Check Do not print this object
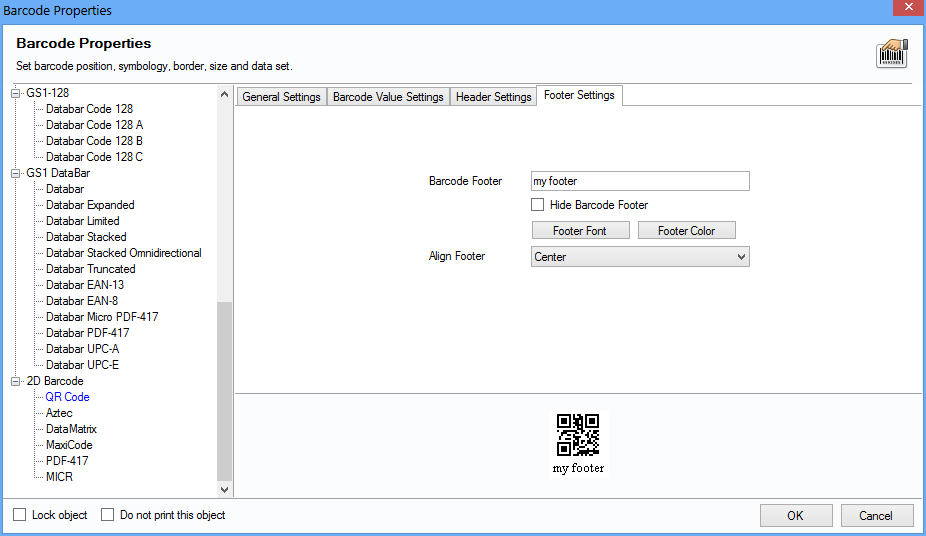Viewport: 926px width, 536px height. pyautogui.click(x=107, y=515)
